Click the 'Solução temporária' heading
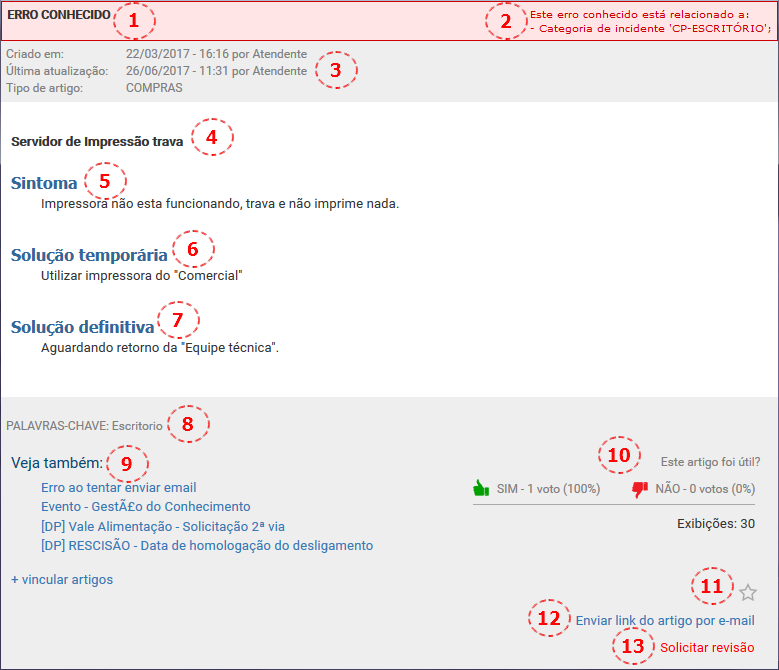The image size is (779, 670). pos(89,255)
